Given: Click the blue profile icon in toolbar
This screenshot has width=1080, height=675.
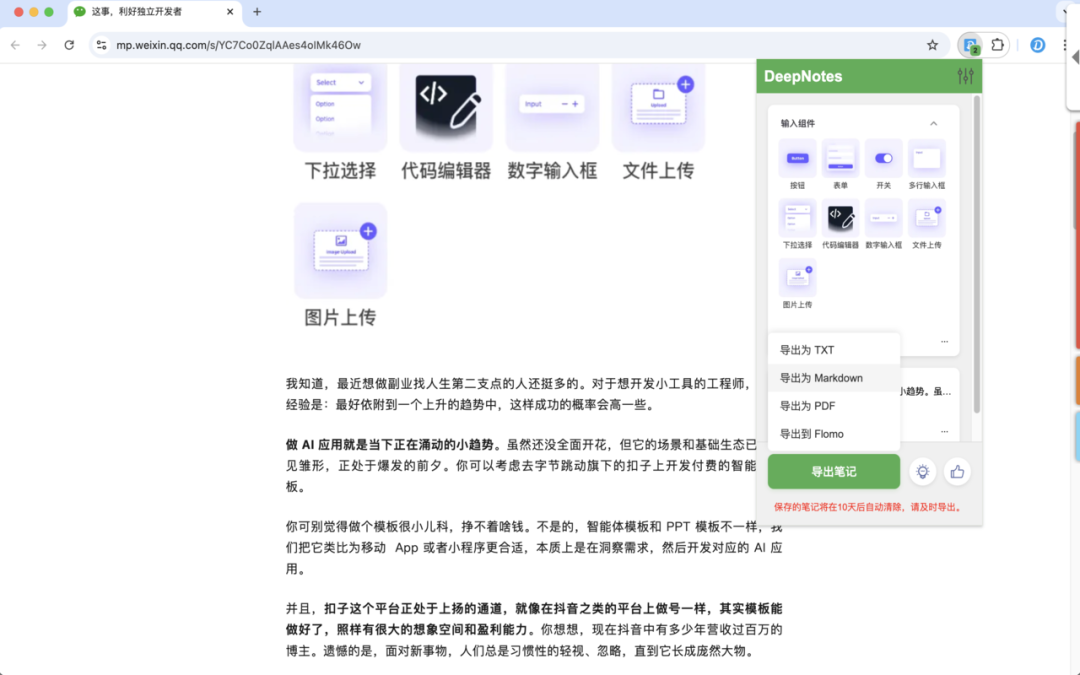Looking at the screenshot, I should coord(1037,45).
